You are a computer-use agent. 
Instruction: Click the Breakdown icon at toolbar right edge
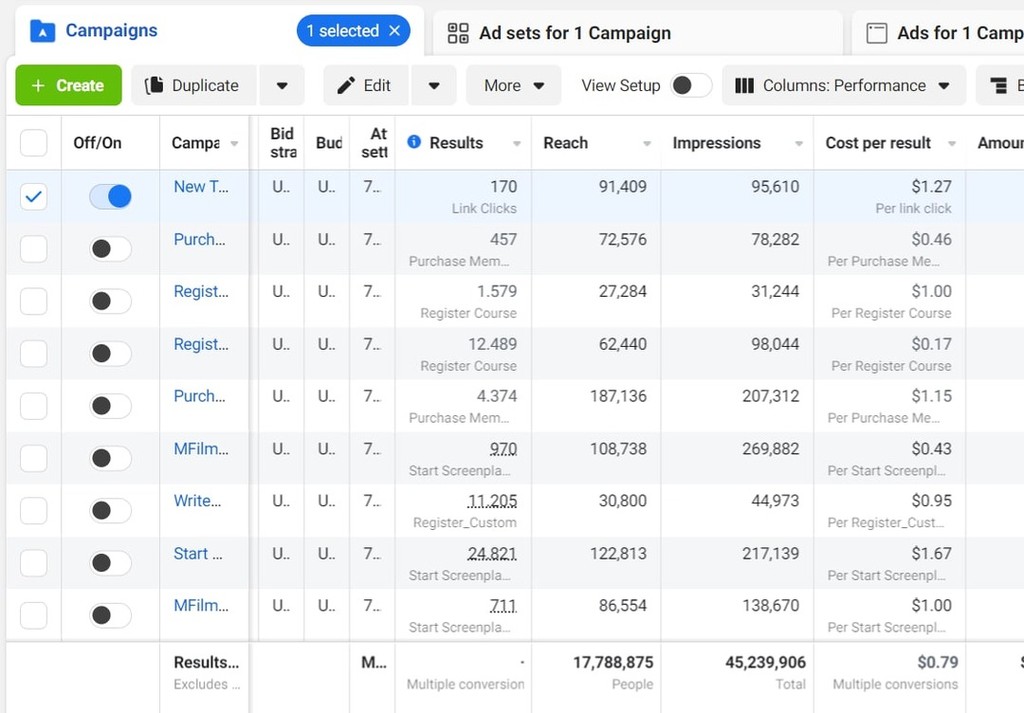tap(999, 86)
